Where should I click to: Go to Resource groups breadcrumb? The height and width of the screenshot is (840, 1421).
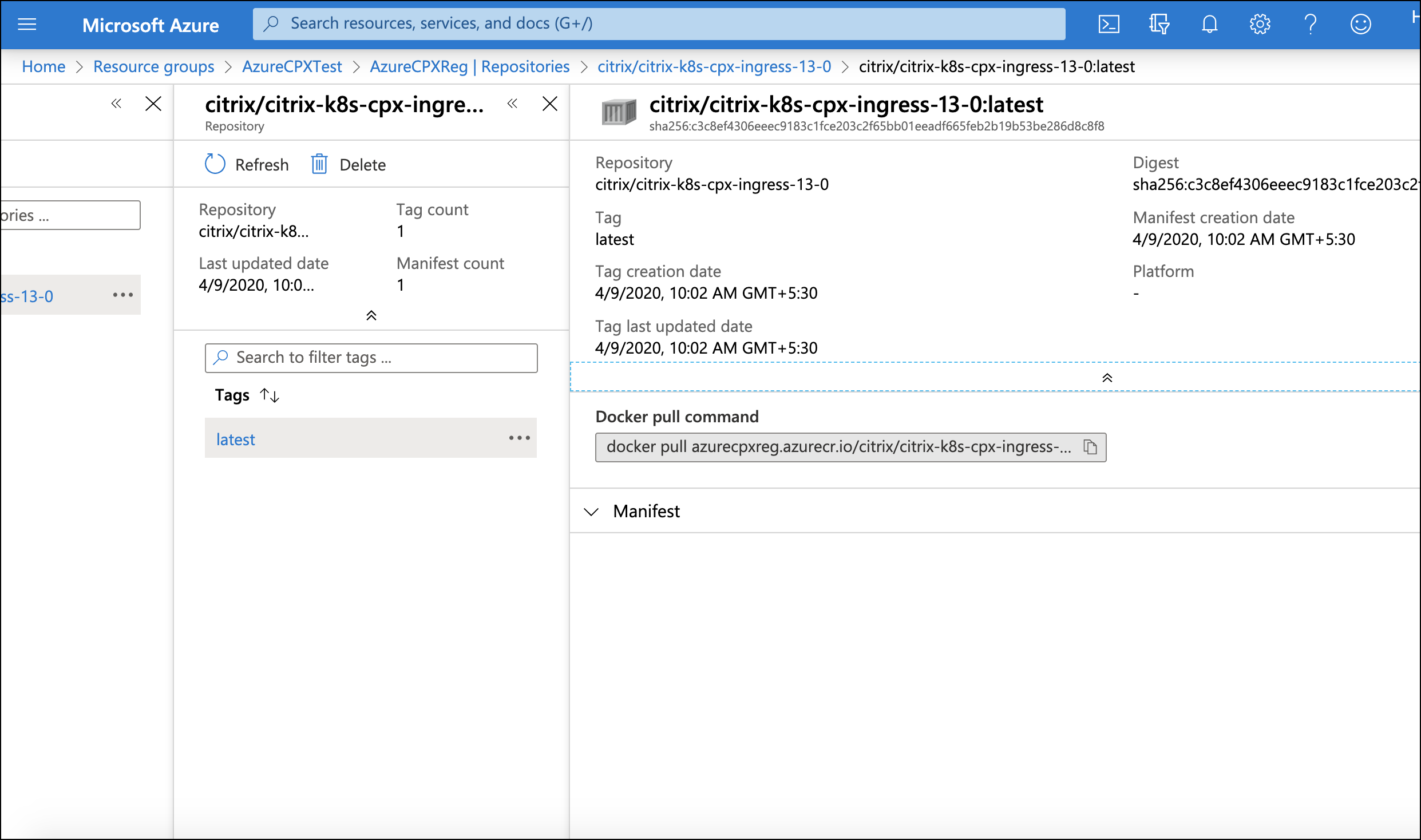point(153,66)
